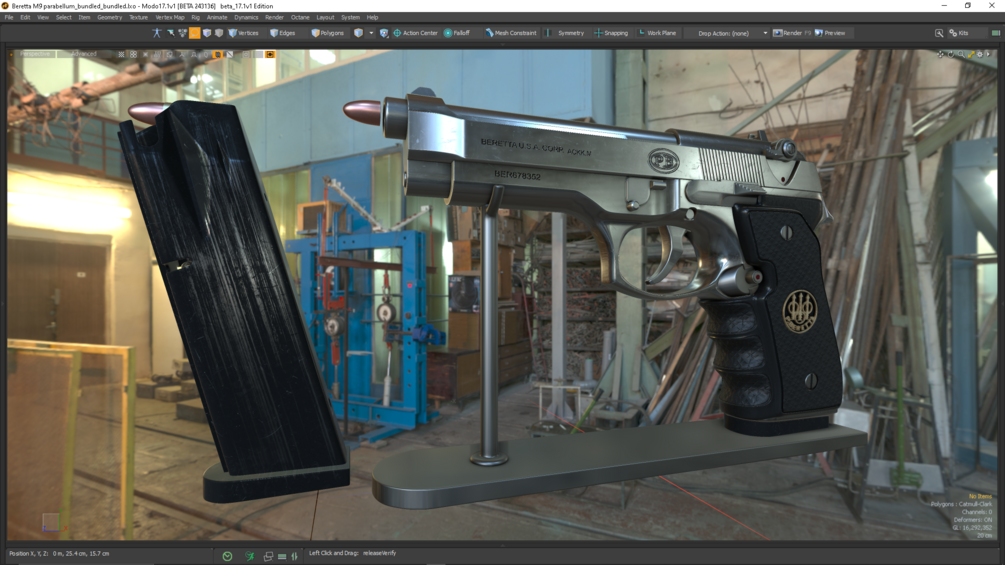The width and height of the screenshot is (1005, 565).
Task: Open the Render menu
Action: [274, 17]
